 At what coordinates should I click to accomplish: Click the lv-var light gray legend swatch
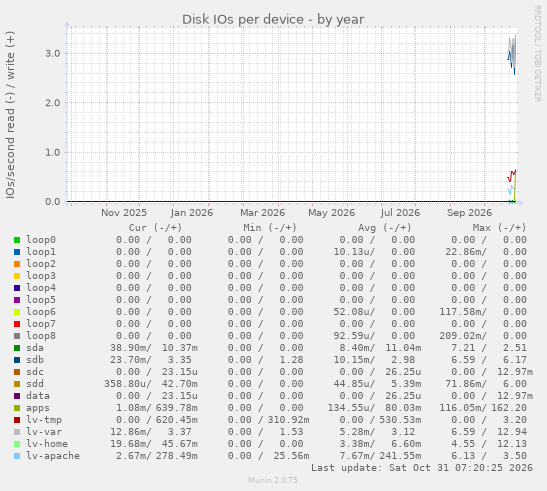point(17,432)
